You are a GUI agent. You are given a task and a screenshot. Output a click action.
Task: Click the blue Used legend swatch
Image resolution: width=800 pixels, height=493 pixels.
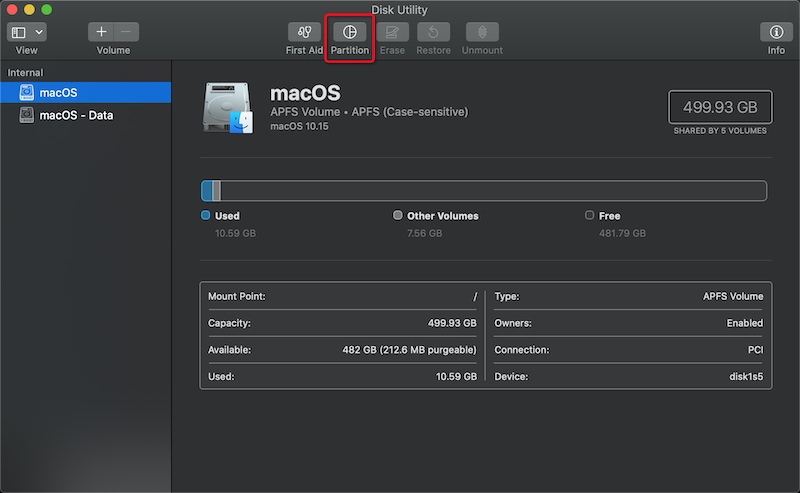click(206, 215)
